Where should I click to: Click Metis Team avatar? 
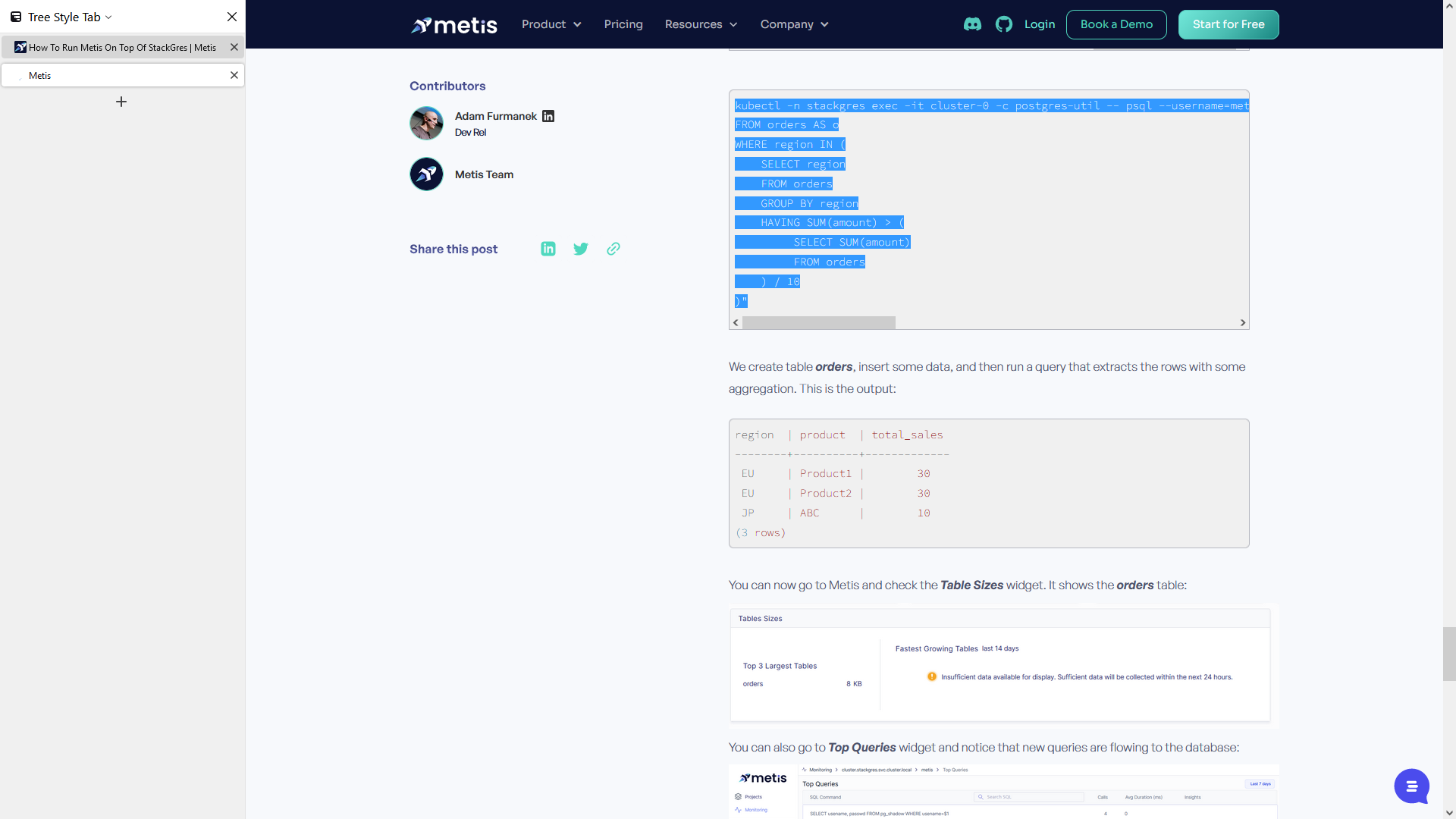pos(426,174)
